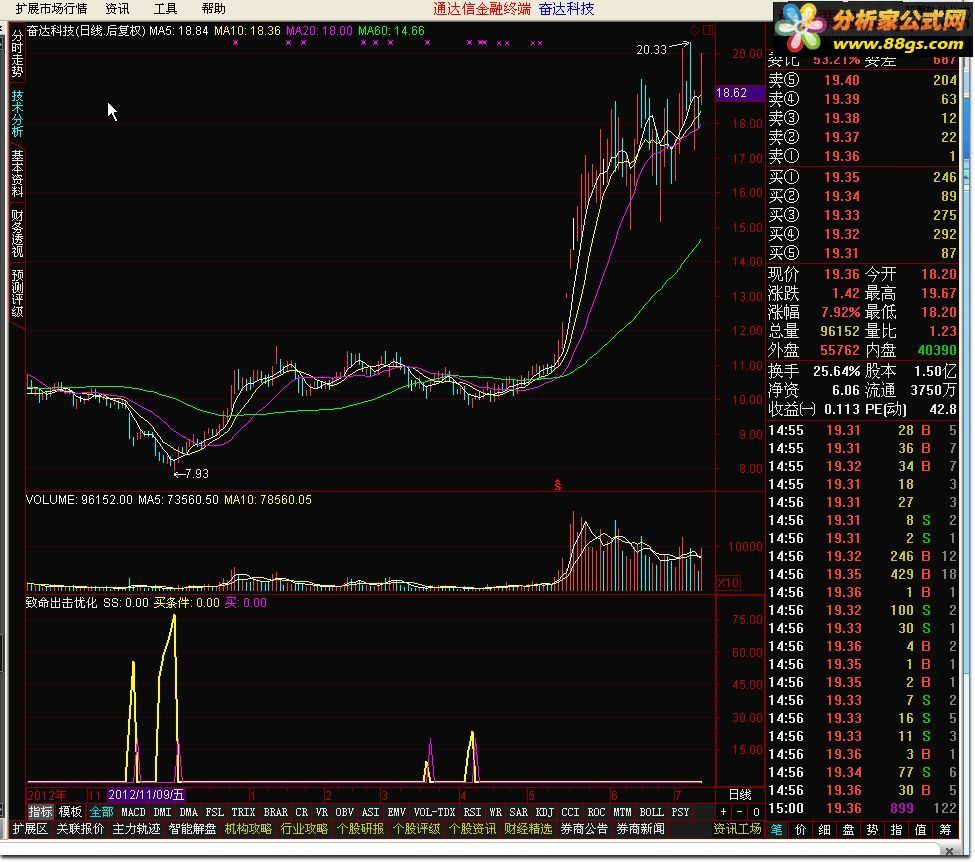Select the 势 trend tab in the bottom right
The image size is (975, 862).
point(872,829)
